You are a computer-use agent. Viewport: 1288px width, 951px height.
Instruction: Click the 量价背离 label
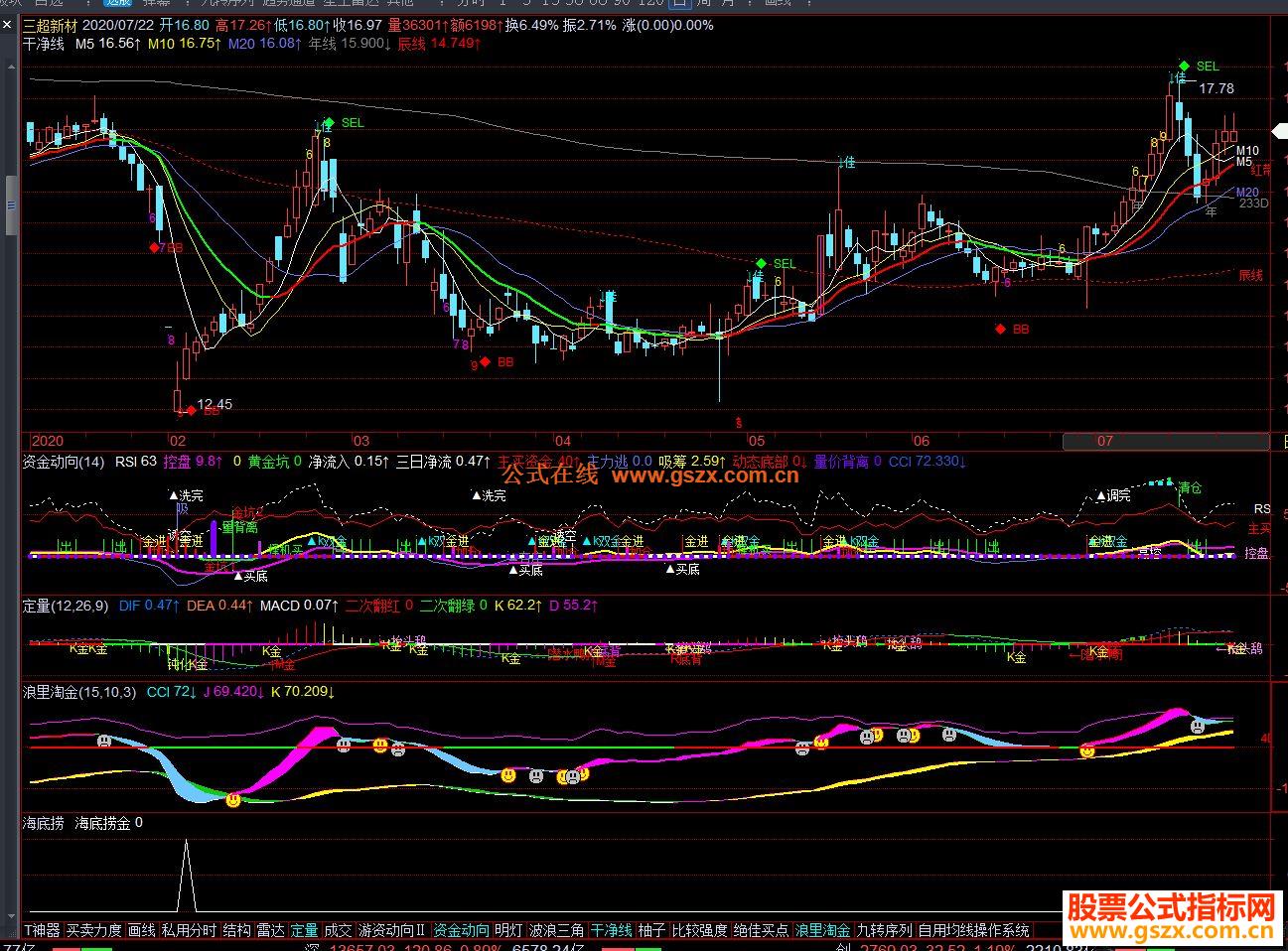[840, 462]
